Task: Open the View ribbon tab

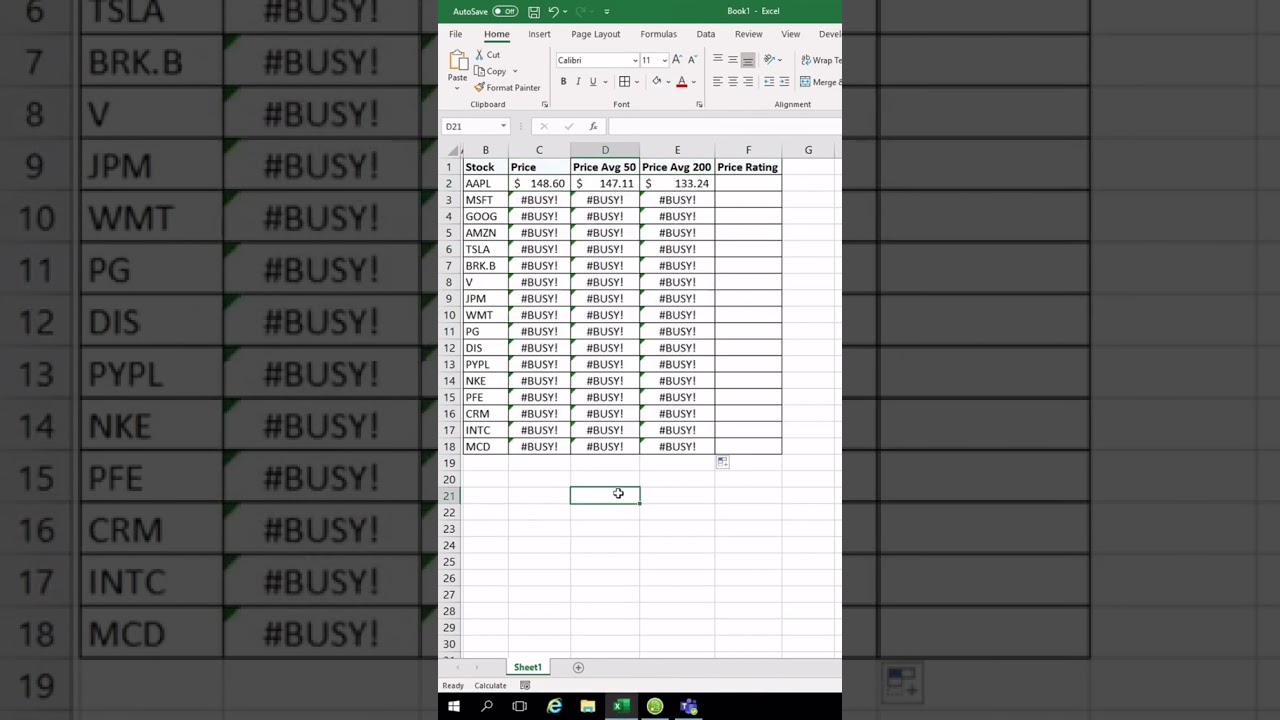Action: coord(790,34)
